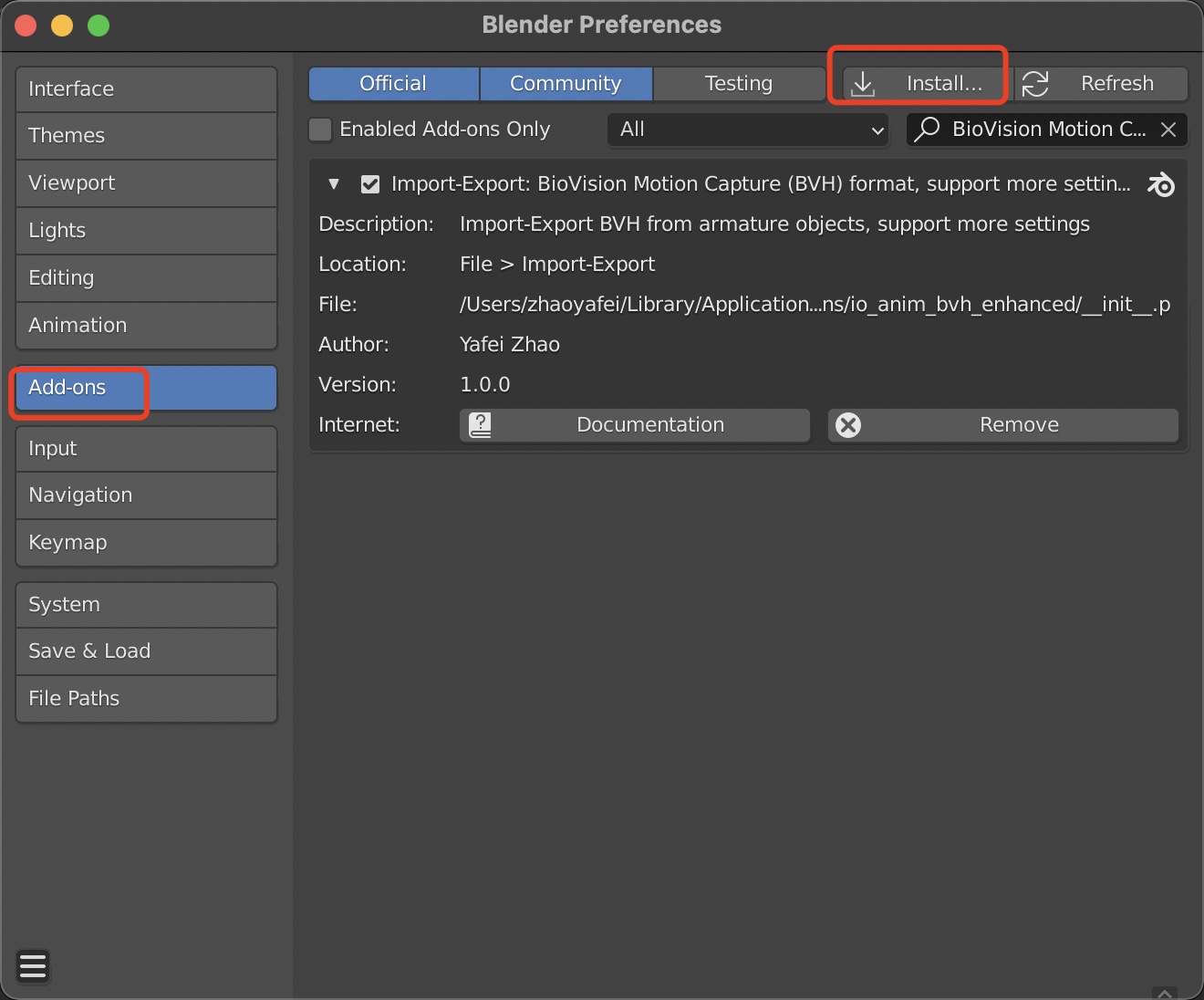Go to the Editing preferences tab
This screenshot has width=1204, height=1000.
pos(146,278)
